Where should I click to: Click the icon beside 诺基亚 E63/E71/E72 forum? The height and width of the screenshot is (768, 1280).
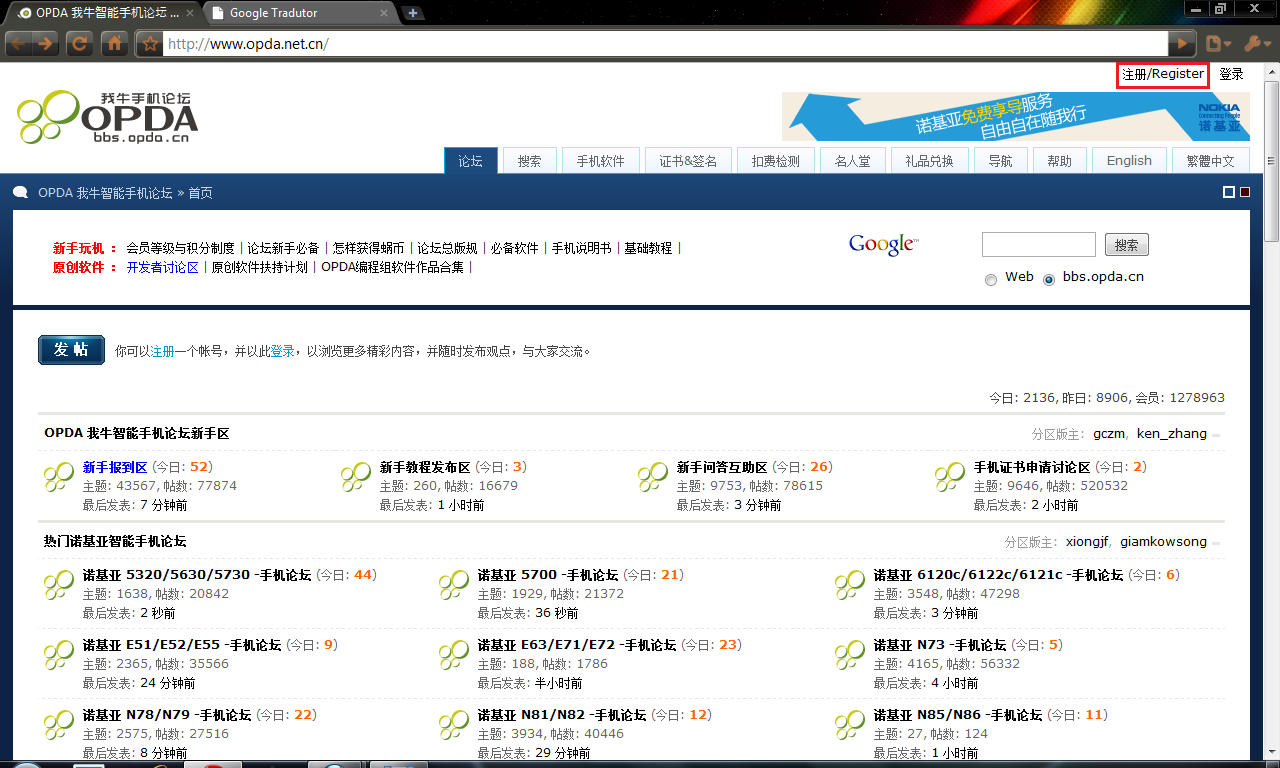(454, 655)
